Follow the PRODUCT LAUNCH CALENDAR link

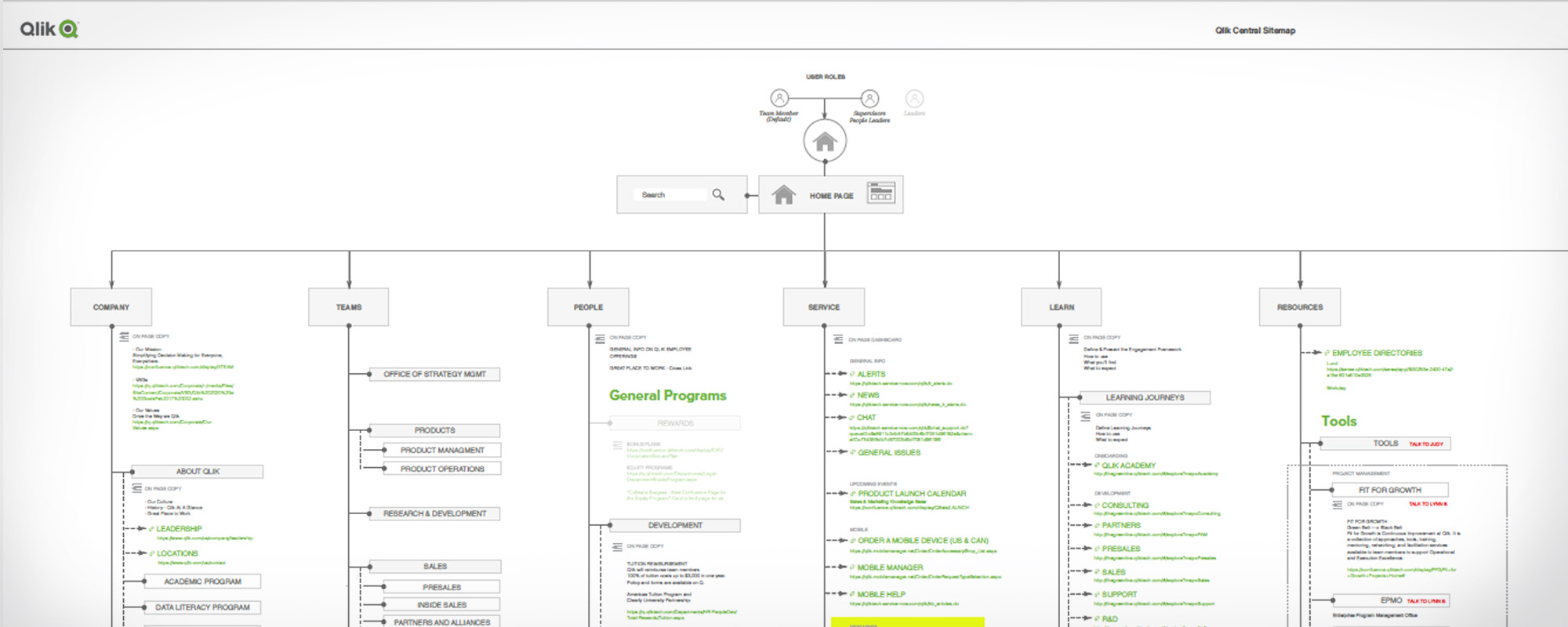click(x=912, y=494)
